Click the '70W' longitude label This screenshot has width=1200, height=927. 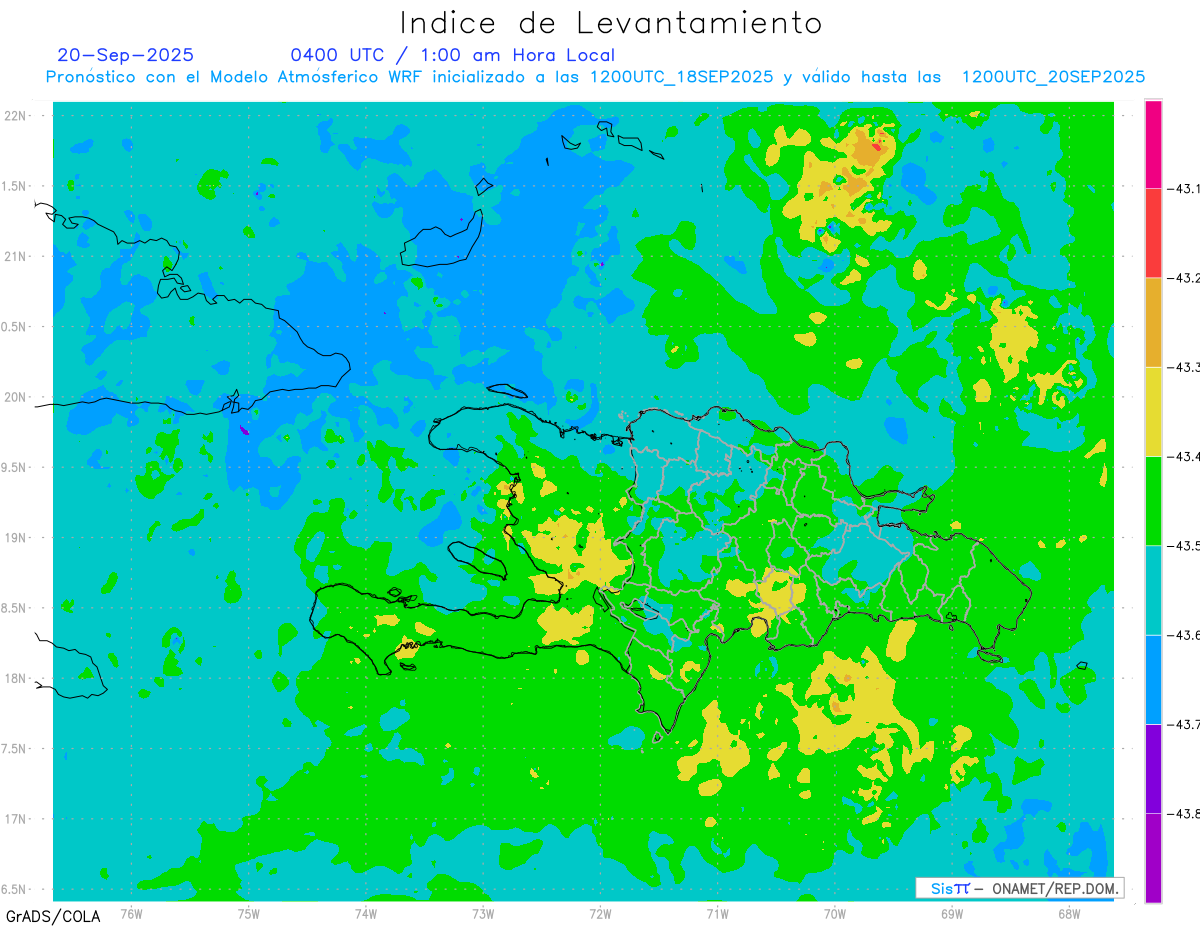click(x=835, y=913)
